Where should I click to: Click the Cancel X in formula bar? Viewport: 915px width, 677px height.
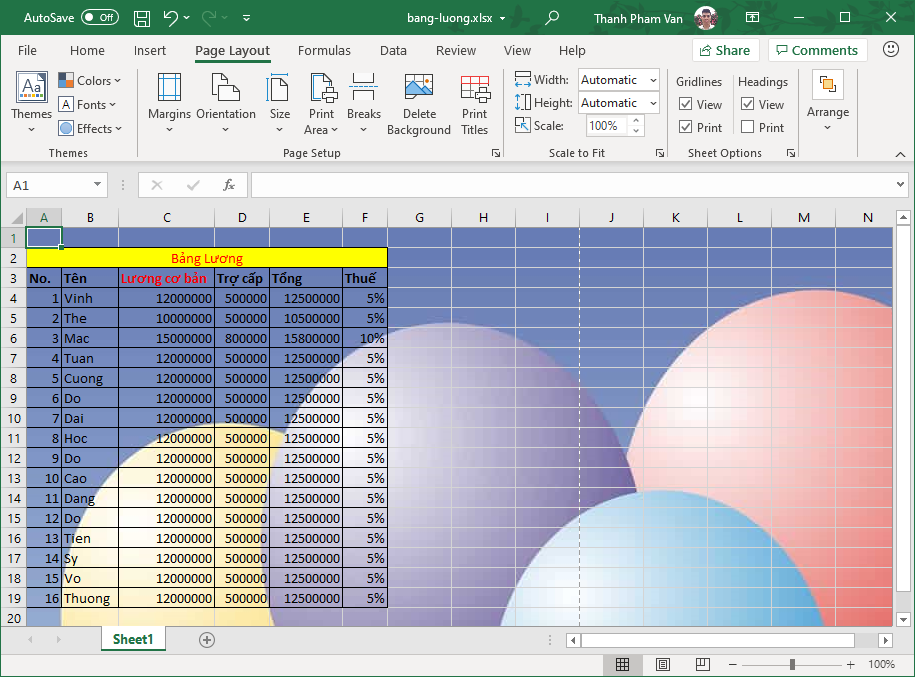point(156,186)
